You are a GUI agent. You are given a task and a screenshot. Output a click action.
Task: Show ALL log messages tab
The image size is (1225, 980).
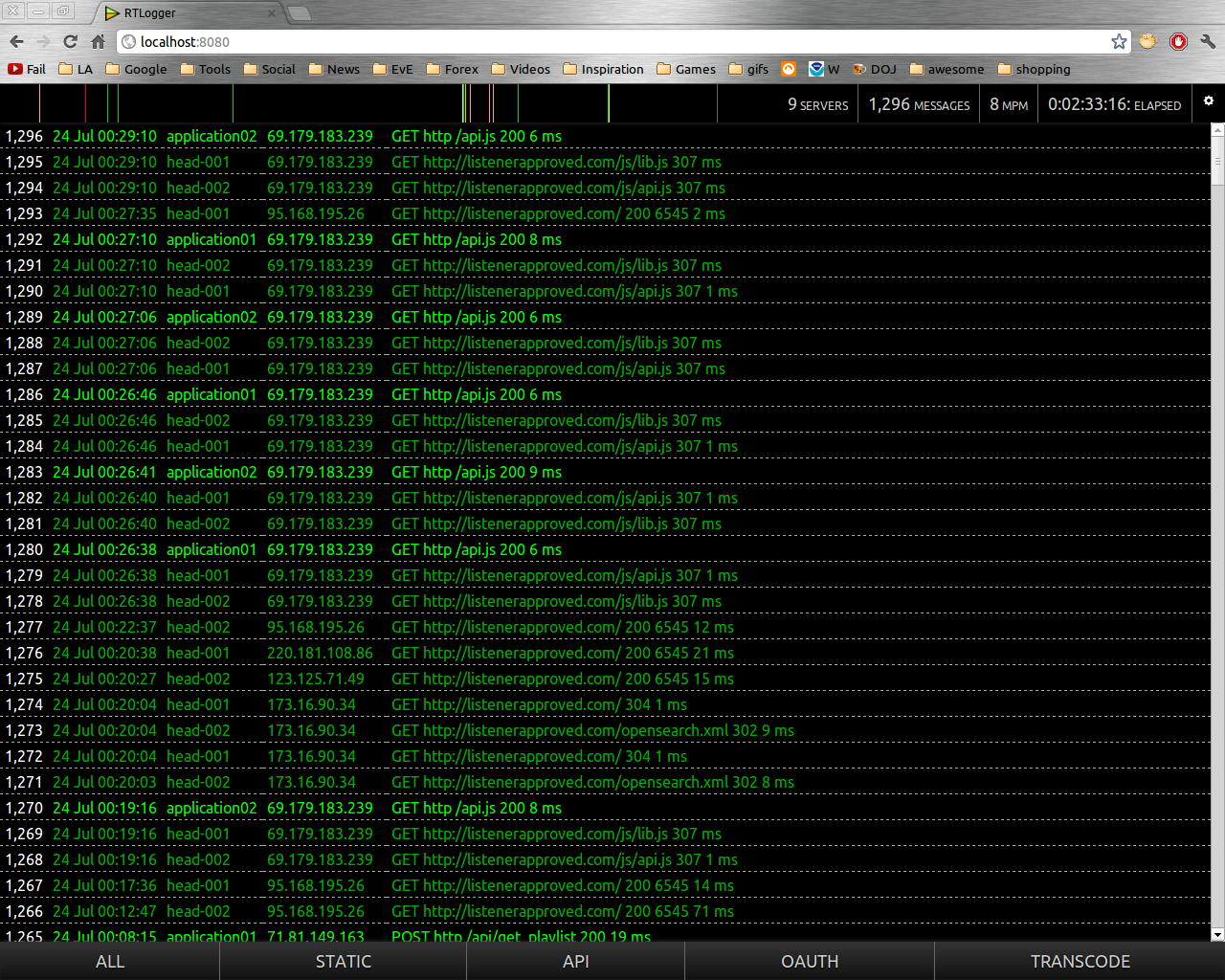pyautogui.click(x=110, y=961)
